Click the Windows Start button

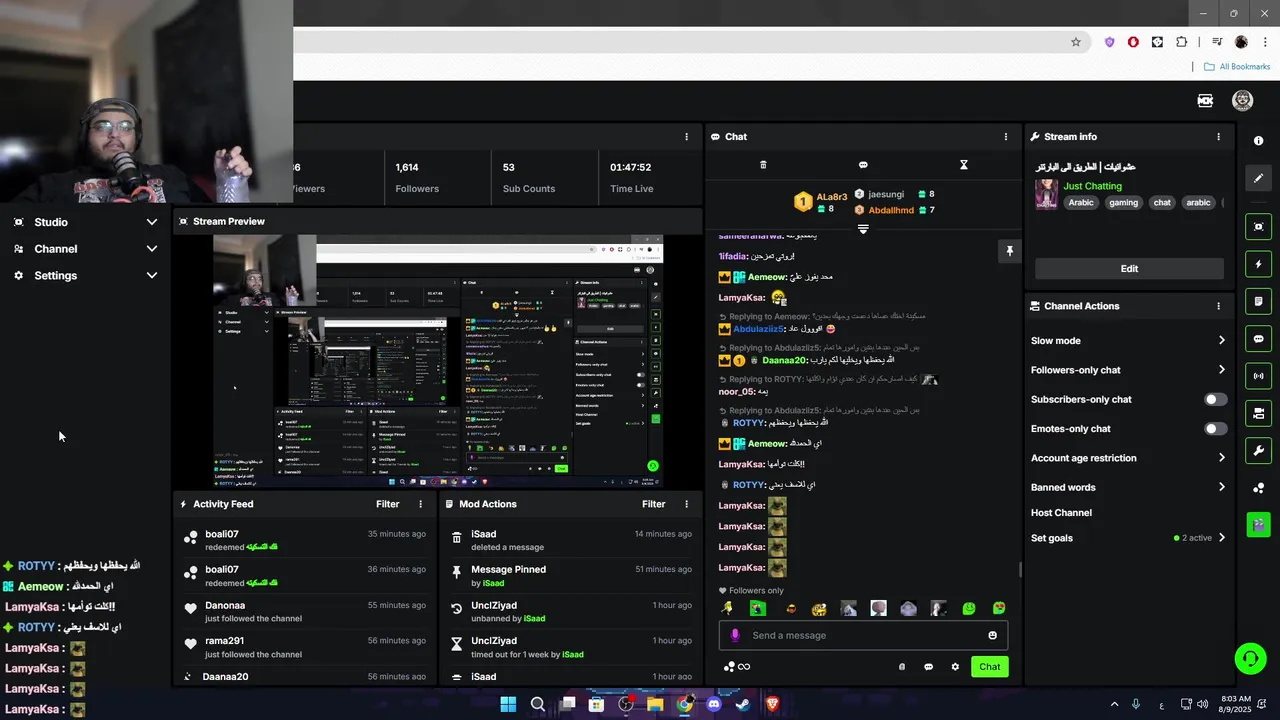coord(508,704)
